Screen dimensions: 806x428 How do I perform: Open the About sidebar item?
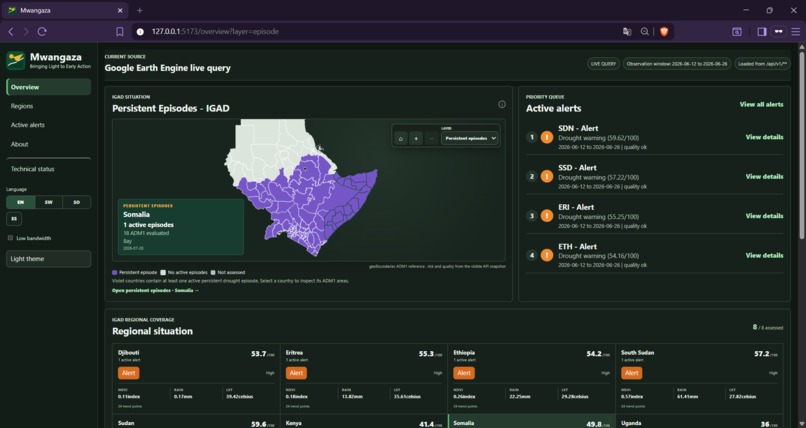tap(48, 144)
